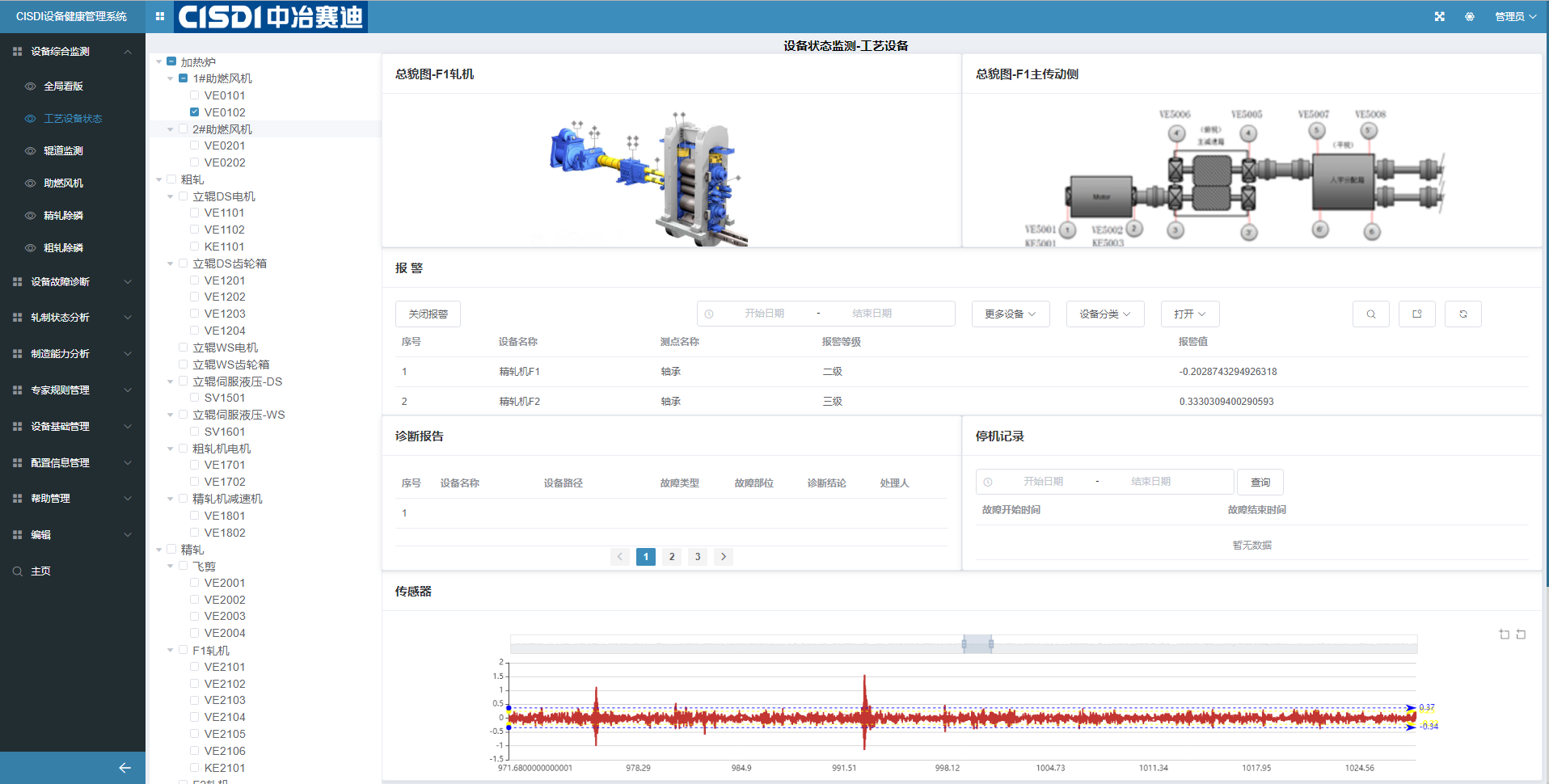This screenshot has height=784, width=1549.
Task: Check the VE0201 checkbox in tree
Action: [194, 145]
